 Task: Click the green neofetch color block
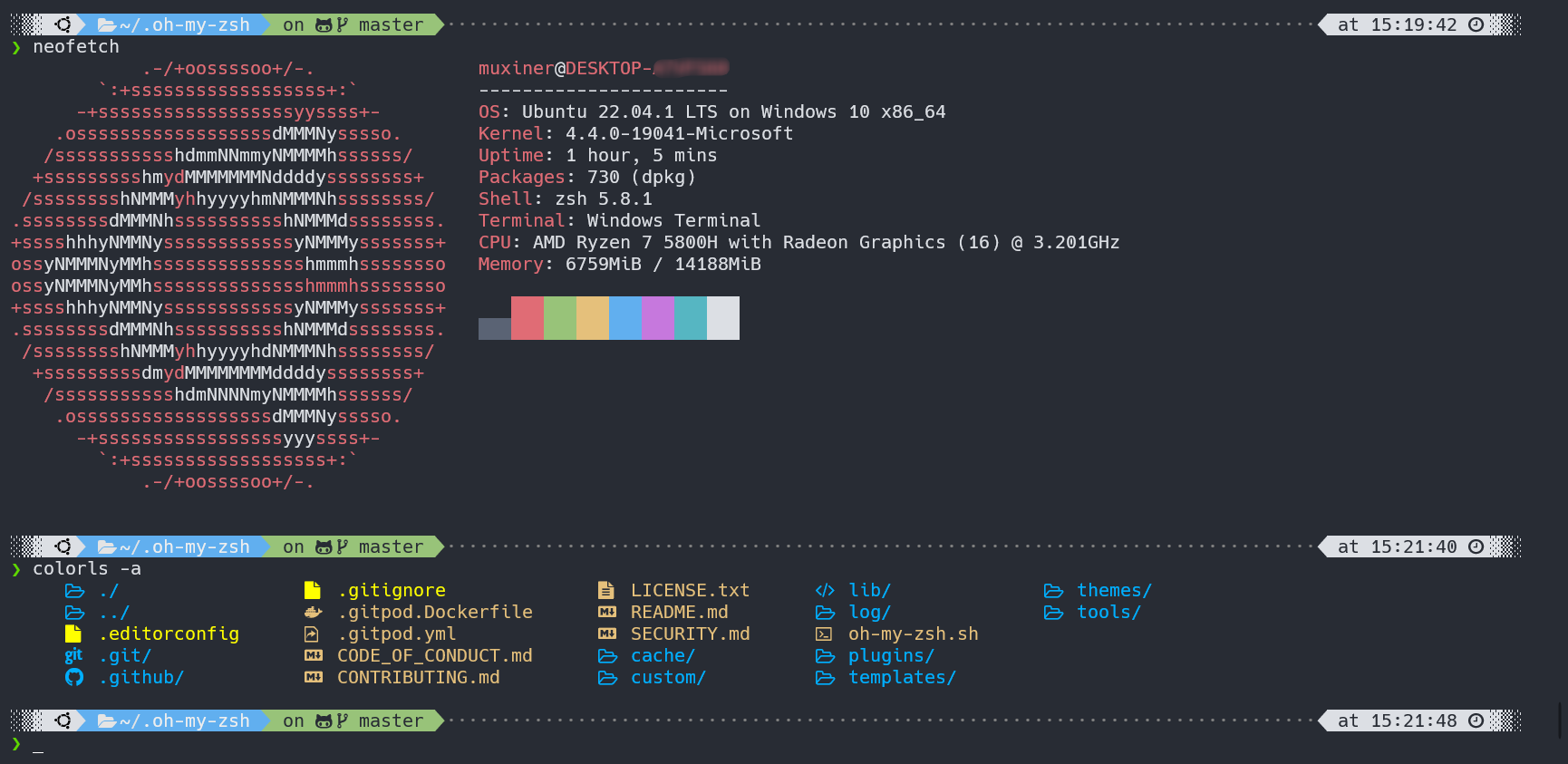[x=560, y=318]
